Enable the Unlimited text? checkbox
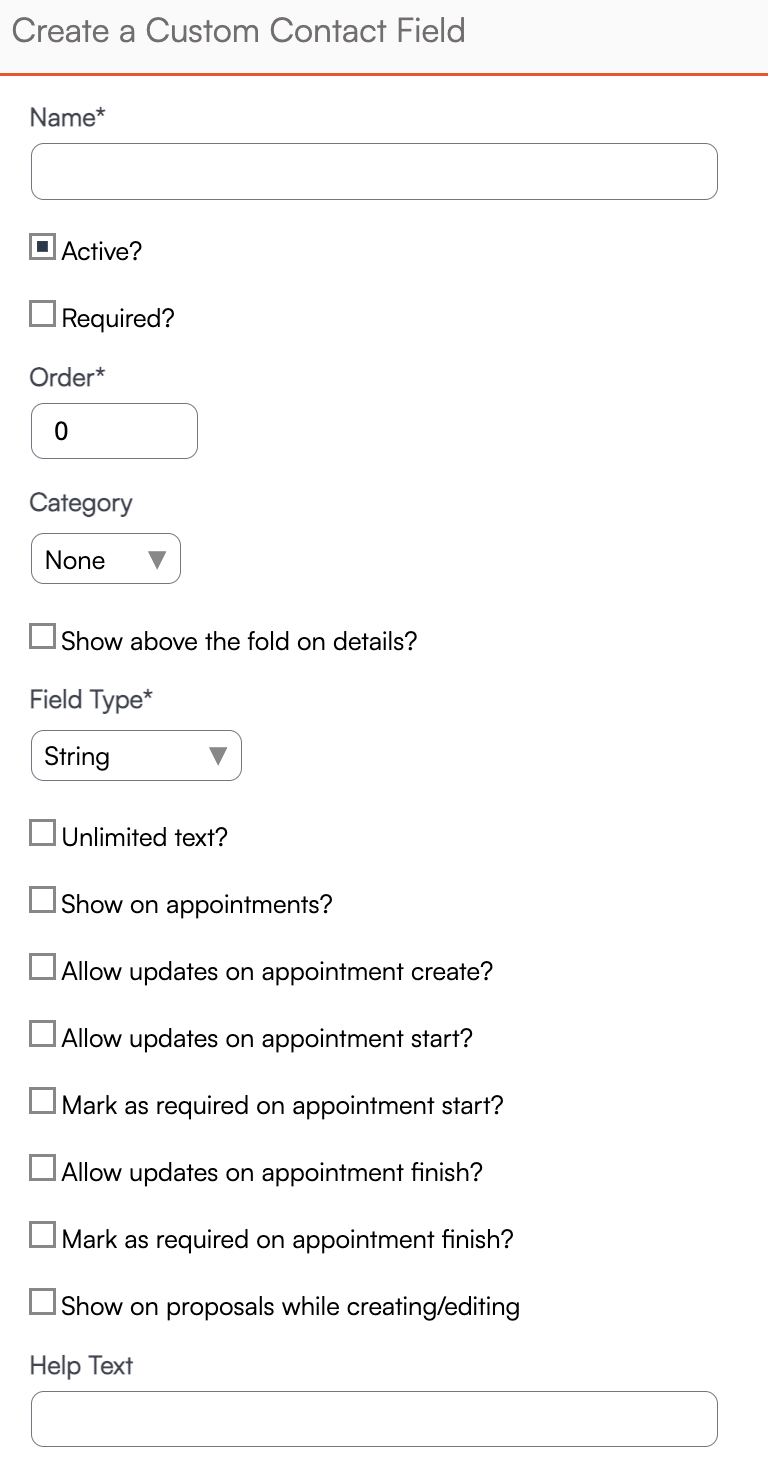 (42, 833)
